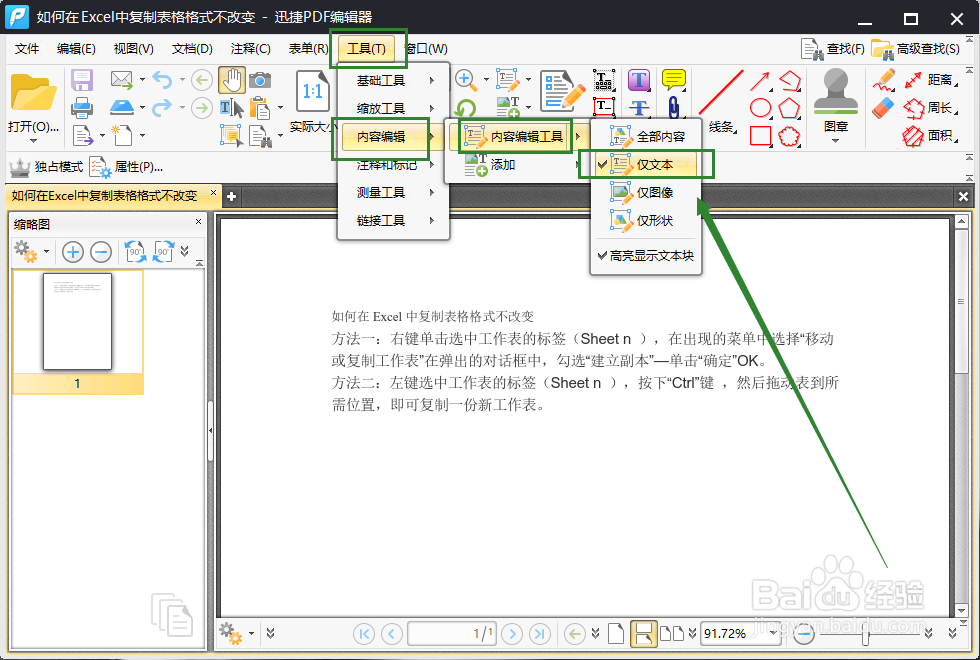
Task: Click the Open folder icon
Action: pyautogui.click(x=32, y=93)
